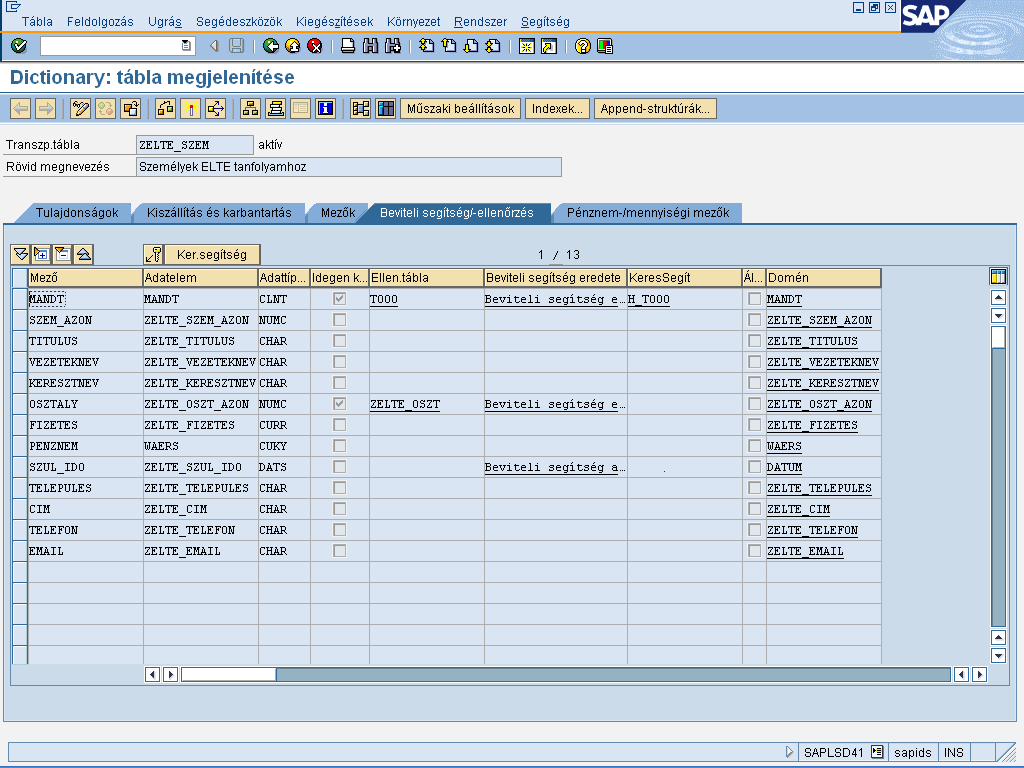
Task: Toggle the Ál... checkbox in TELEPULES row
Action: 754,487
